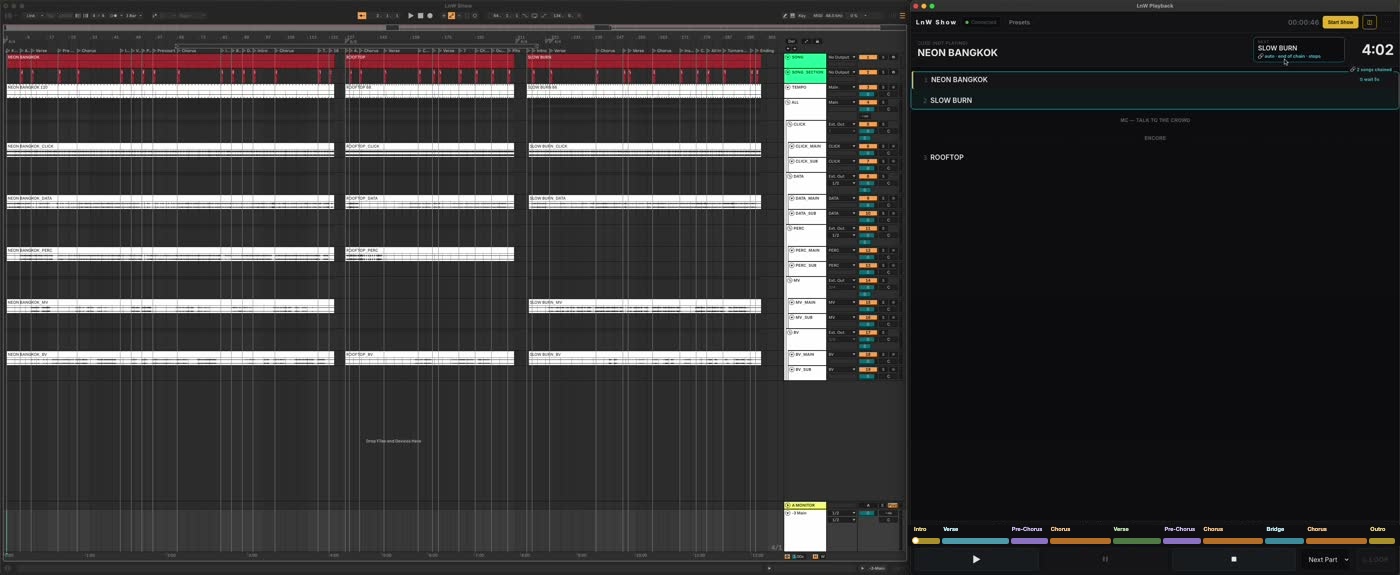Select NEON BANGKOK in the setlist
The width and height of the screenshot is (1400, 575).
(x=1155, y=79)
